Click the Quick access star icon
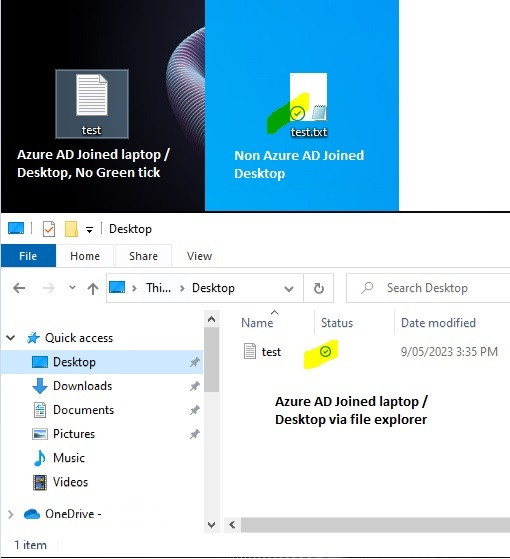Screen dimensions: 510x559 point(33,338)
